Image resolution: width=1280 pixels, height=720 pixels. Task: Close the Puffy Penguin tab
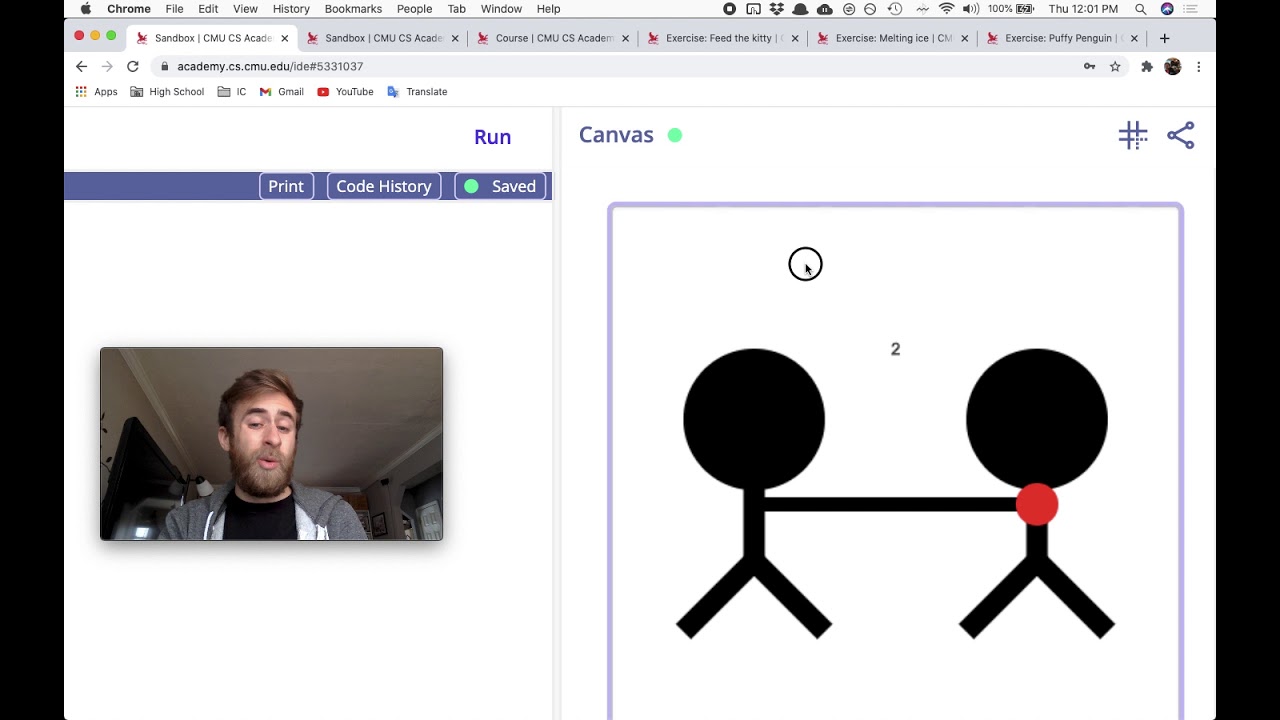click(1135, 38)
